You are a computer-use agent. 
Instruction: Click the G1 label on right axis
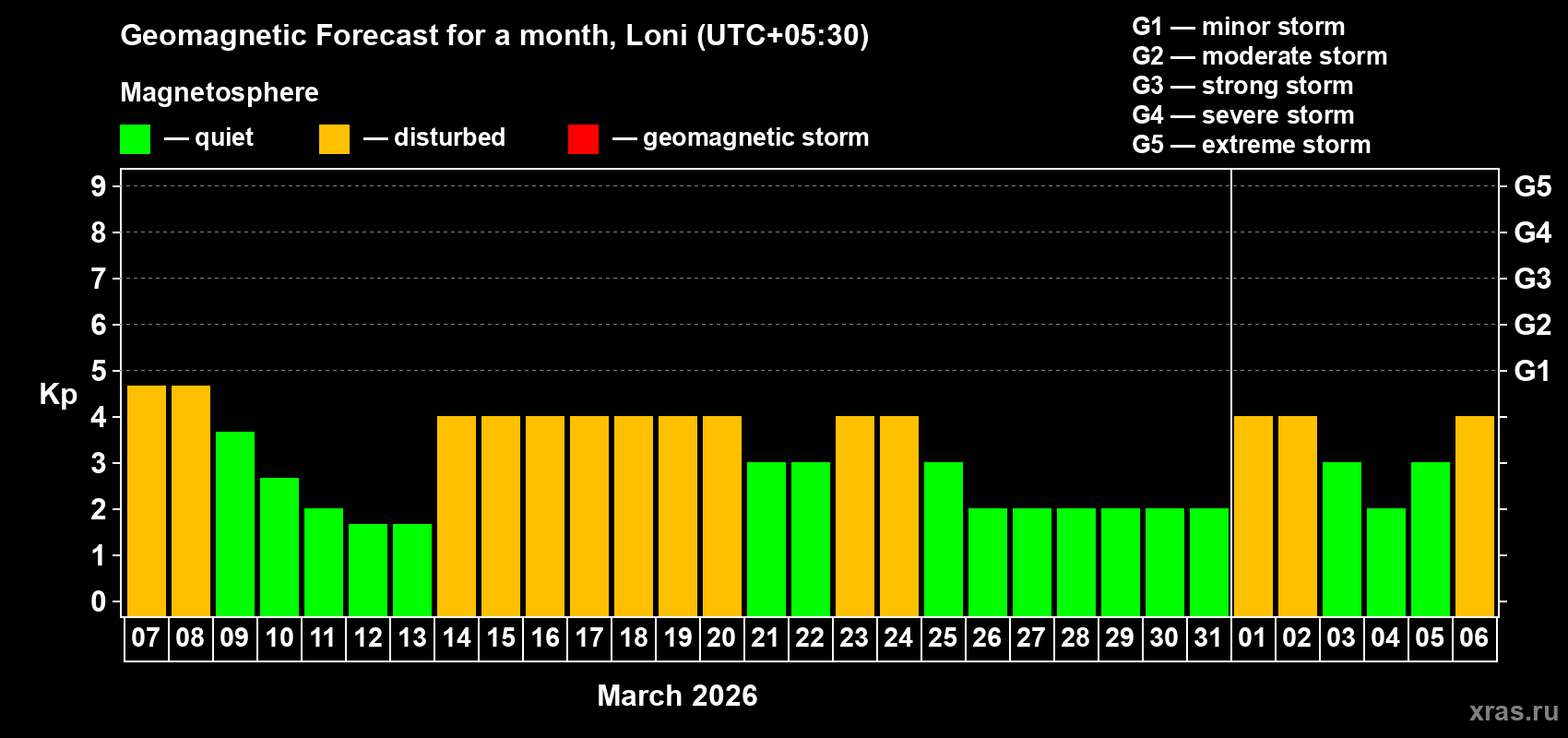pyautogui.click(x=1532, y=371)
